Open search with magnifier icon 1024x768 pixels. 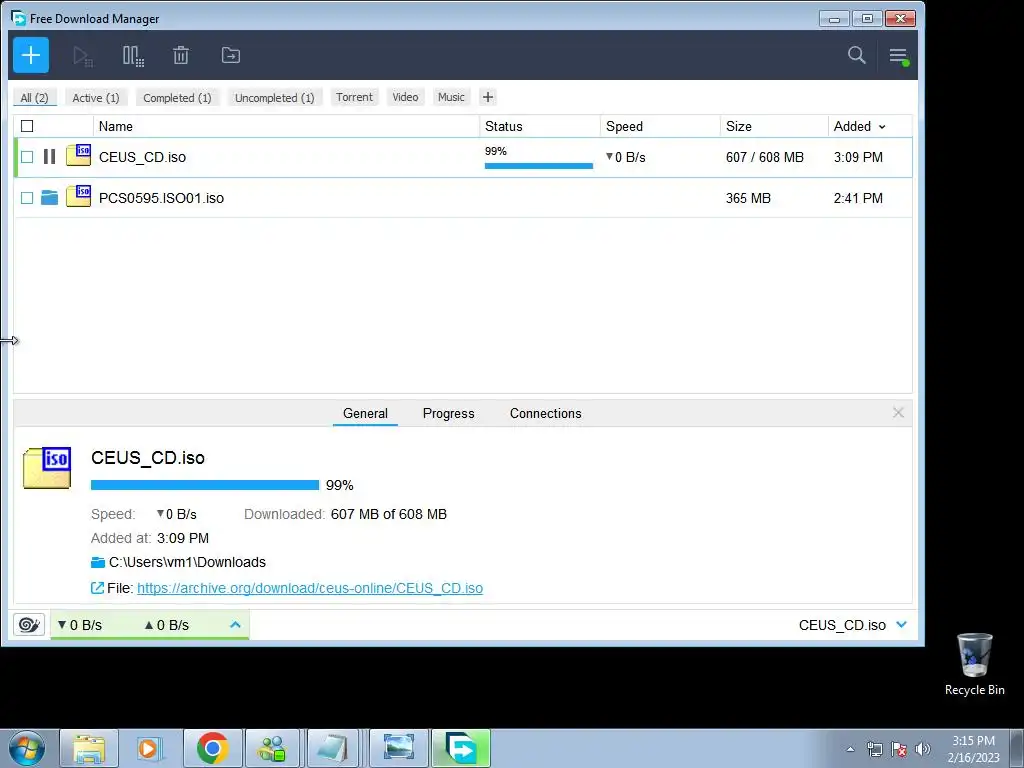857,55
